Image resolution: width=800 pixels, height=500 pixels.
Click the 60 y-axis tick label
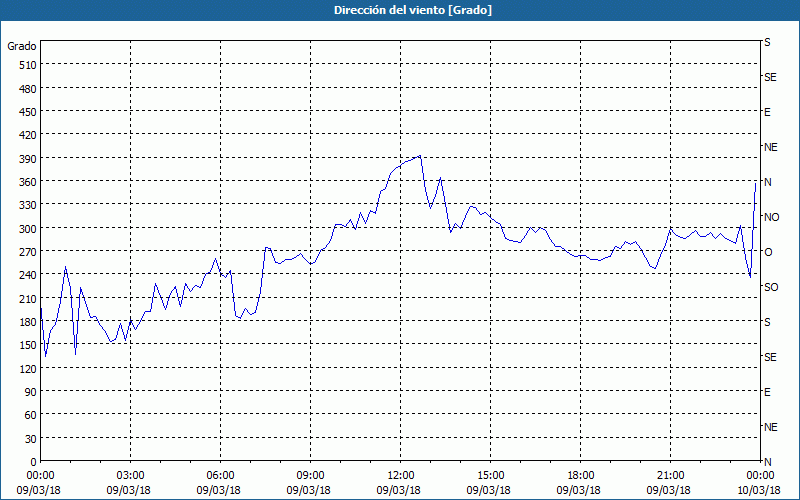pyautogui.click(x=31, y=415)
